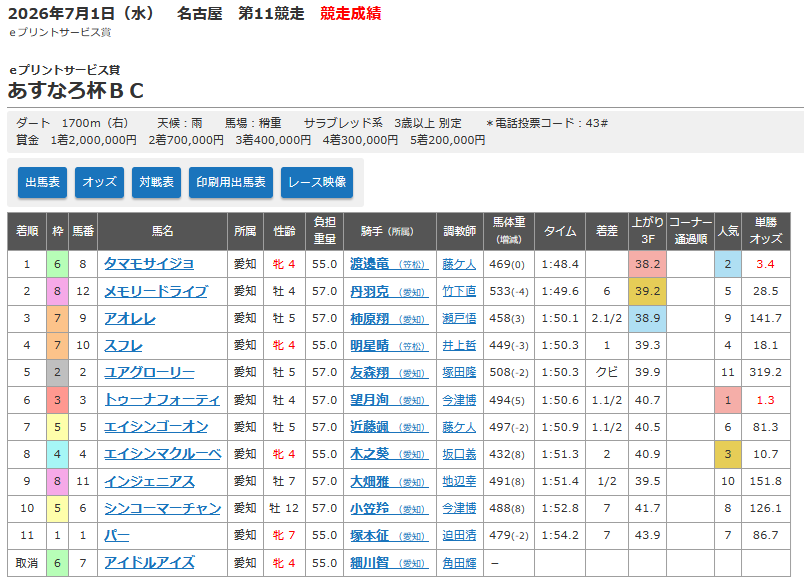Screen dimensions: 804x588
Task: Open jockey 近藤颯 link
Action: tap(389, 427)
